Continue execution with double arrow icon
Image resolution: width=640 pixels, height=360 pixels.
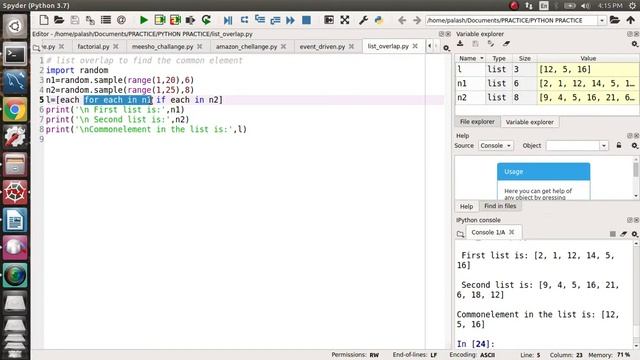click(x=290, y=20)
